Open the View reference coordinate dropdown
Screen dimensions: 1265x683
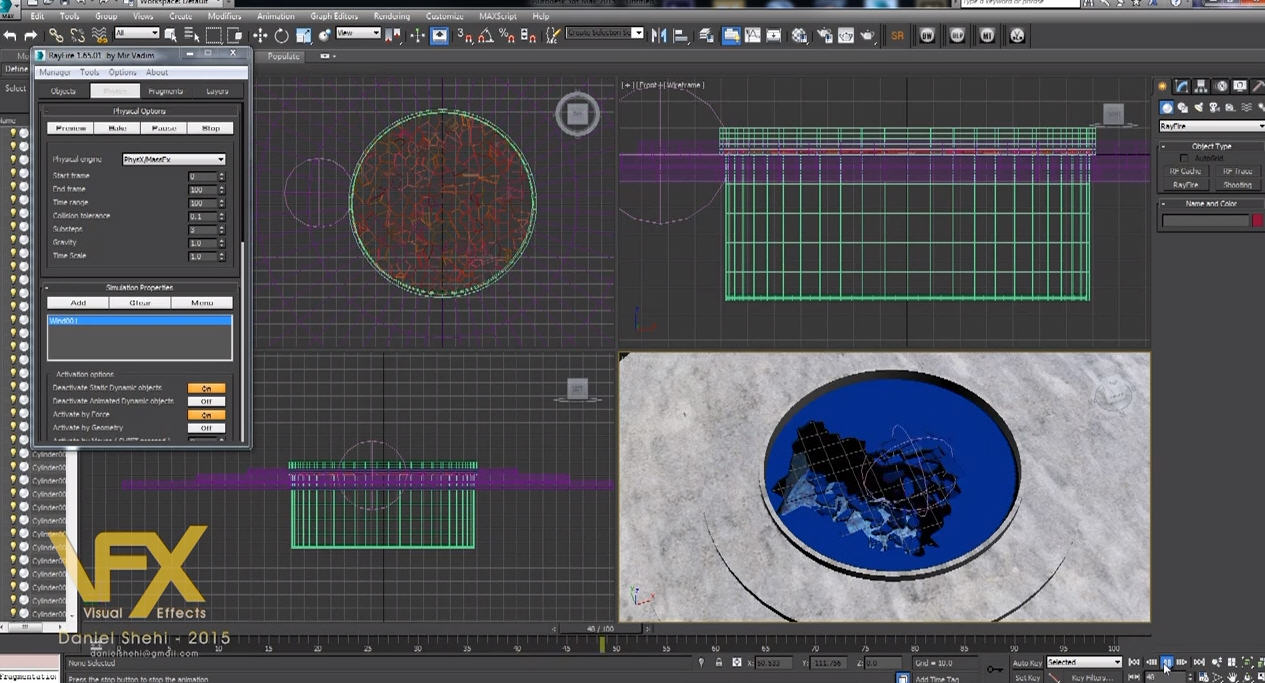(358, 33)
